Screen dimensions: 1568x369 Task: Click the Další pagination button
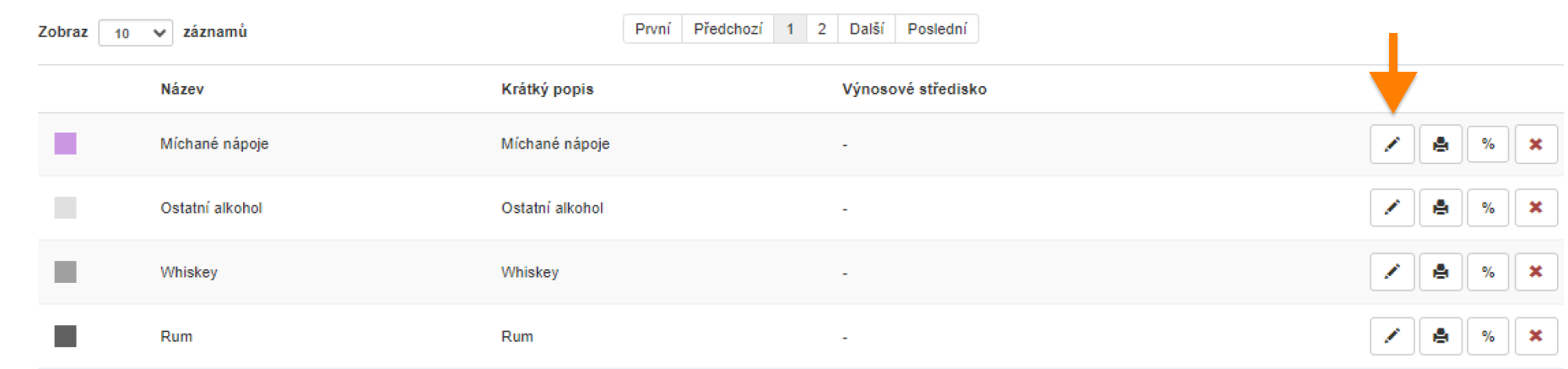point(866,29)
